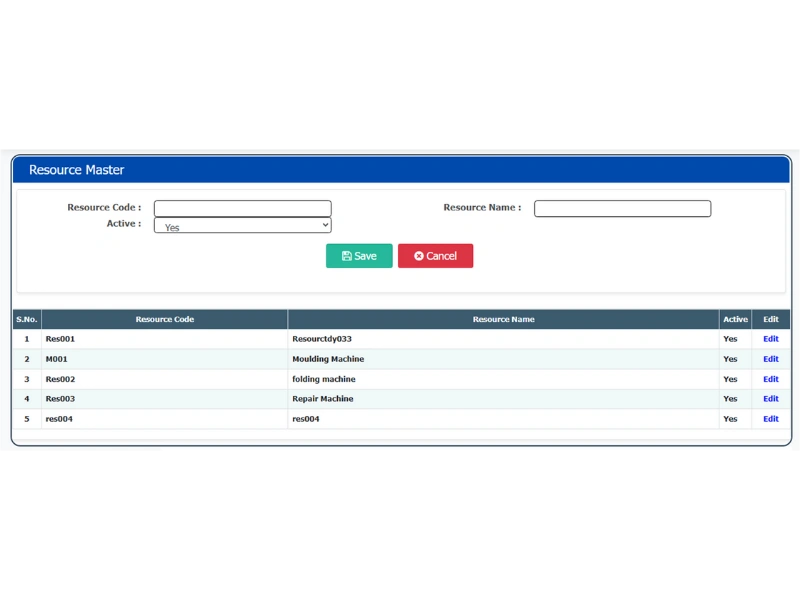Edit the folding machine resource

[x=770, y=378]
